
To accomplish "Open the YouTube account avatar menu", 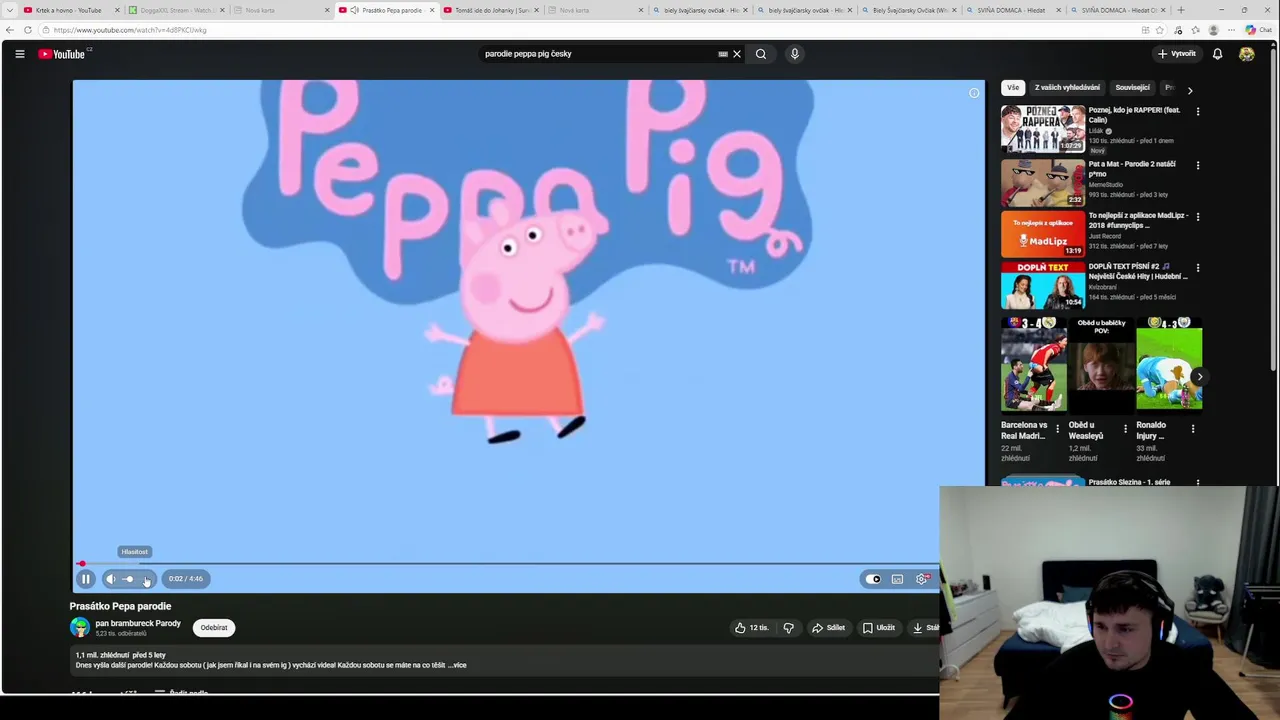I will [1246, 54].
